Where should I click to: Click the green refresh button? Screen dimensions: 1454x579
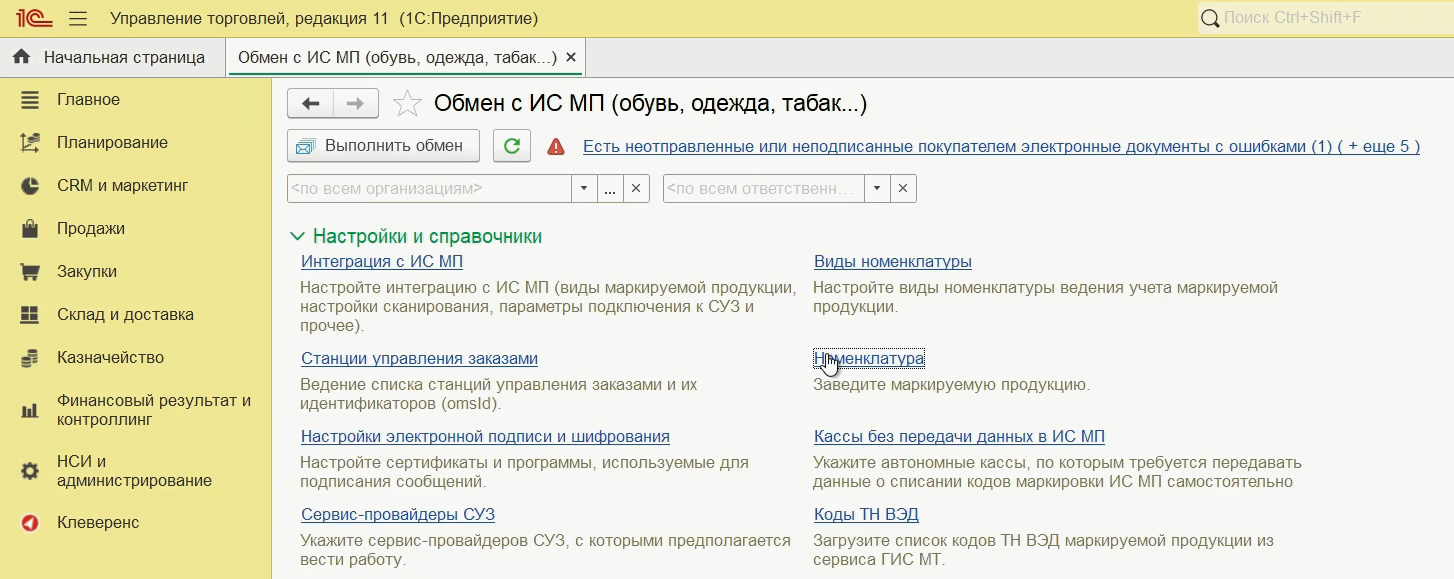tap(511, 146)
